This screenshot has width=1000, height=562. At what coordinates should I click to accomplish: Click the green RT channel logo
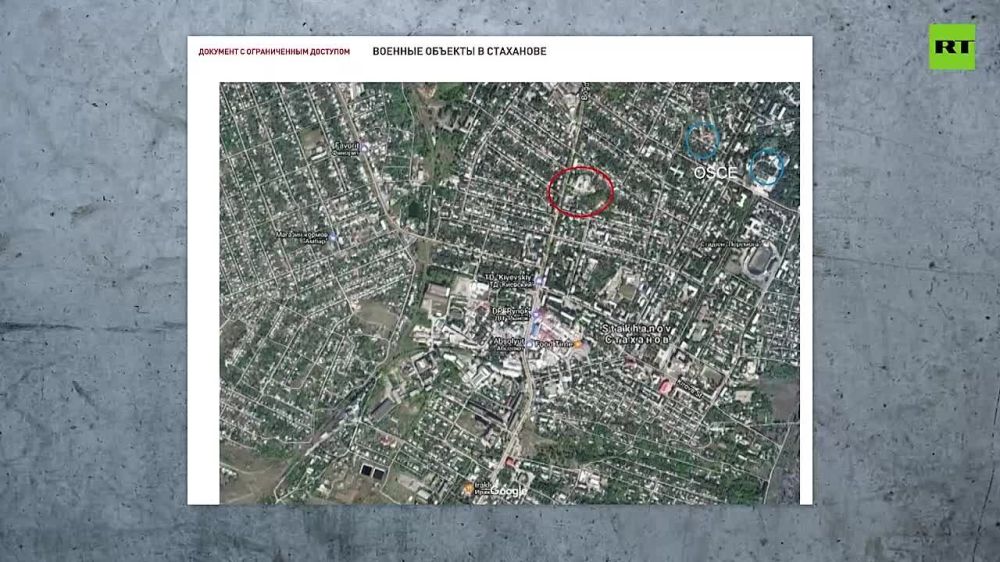point(952,47)
